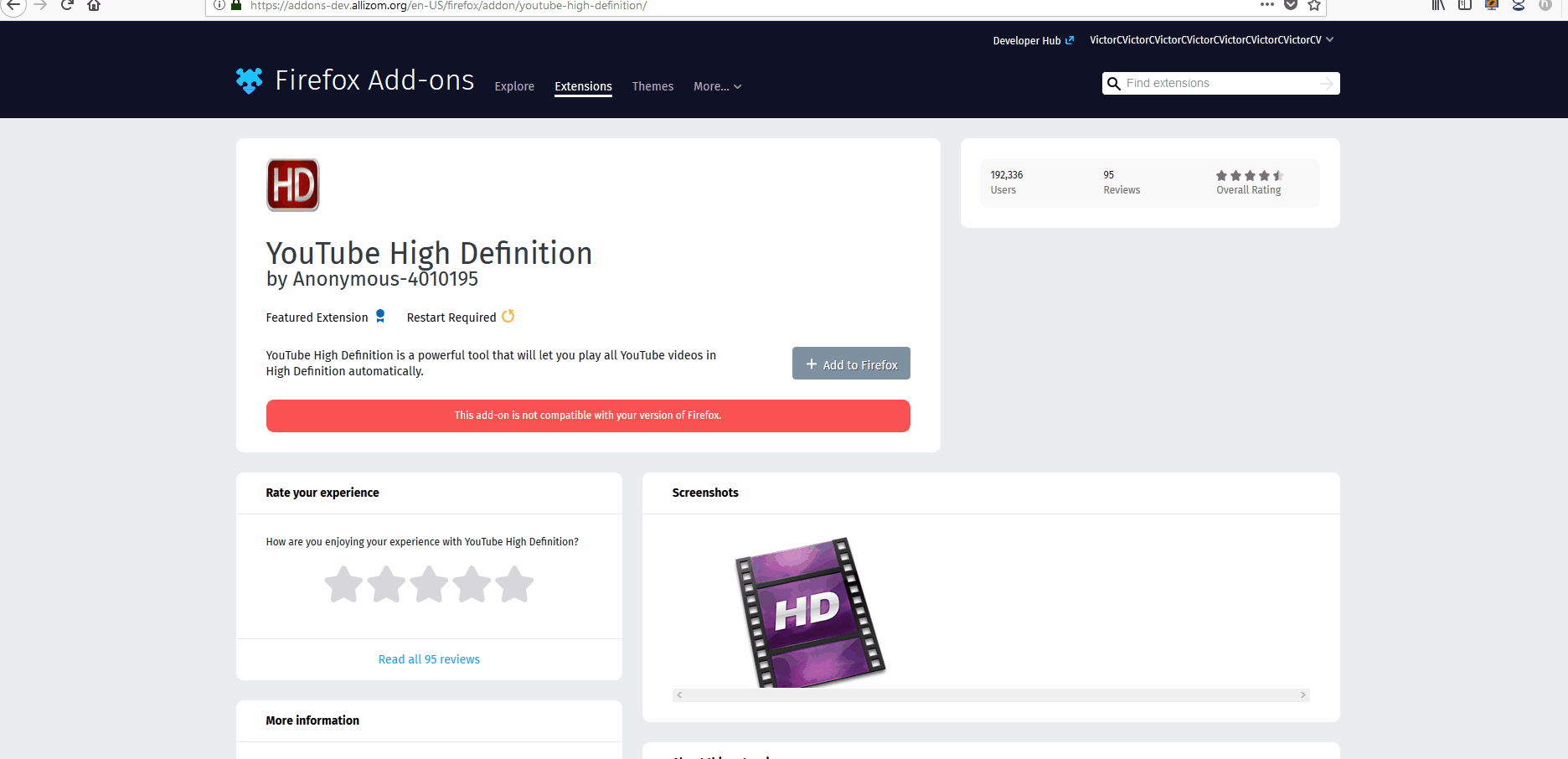
Task: Open the Library icon in the toolbar
Action: [x=1438, y=5]
